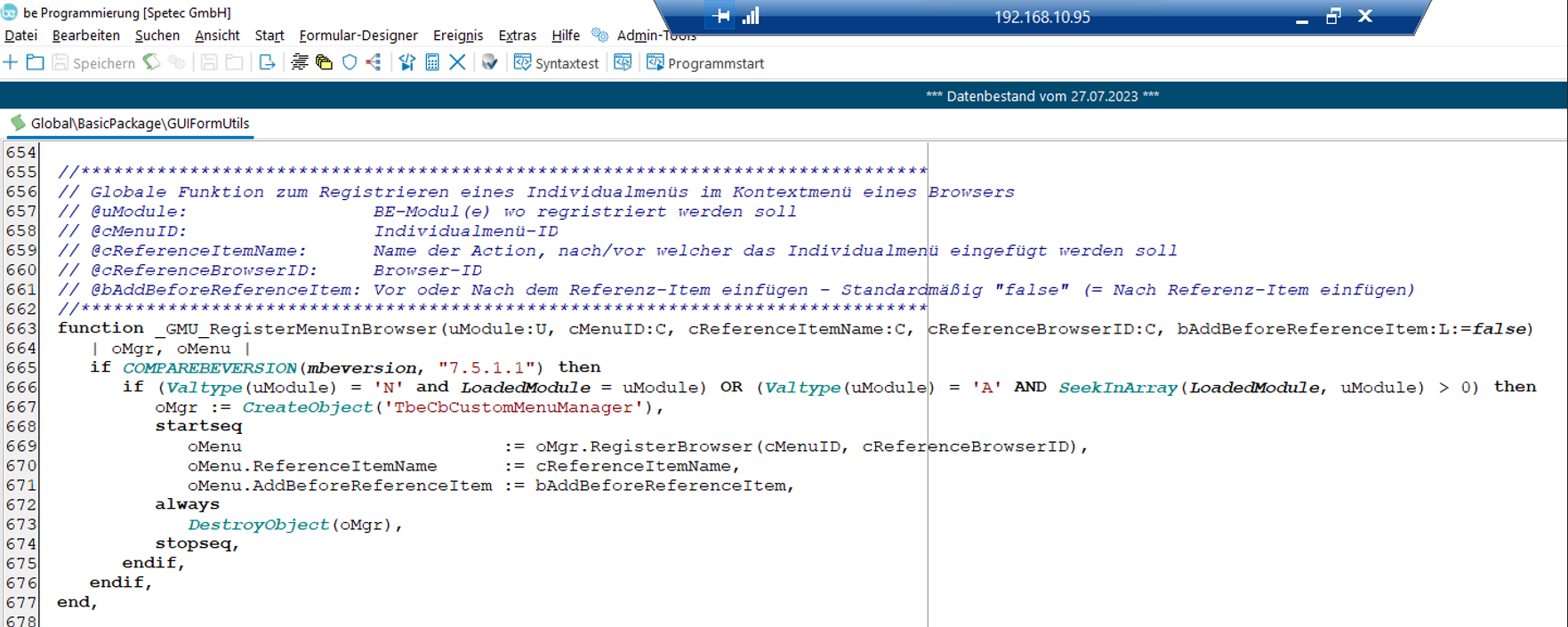Click the text lines format icon
This screenshot has height=627, width=1568.
[300, 62]
